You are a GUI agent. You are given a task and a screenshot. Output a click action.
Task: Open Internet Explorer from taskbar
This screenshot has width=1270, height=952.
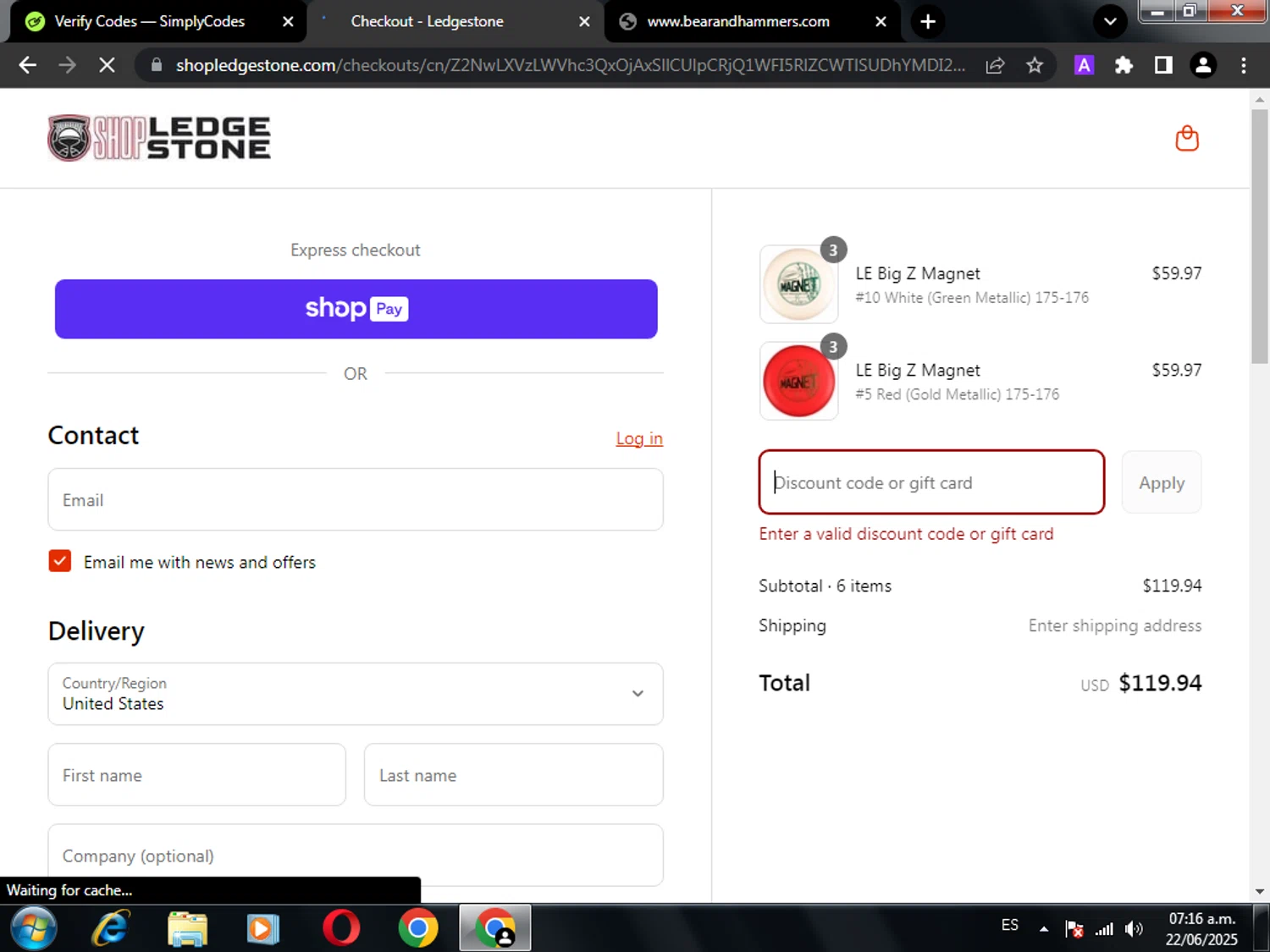tap(111, 928)
